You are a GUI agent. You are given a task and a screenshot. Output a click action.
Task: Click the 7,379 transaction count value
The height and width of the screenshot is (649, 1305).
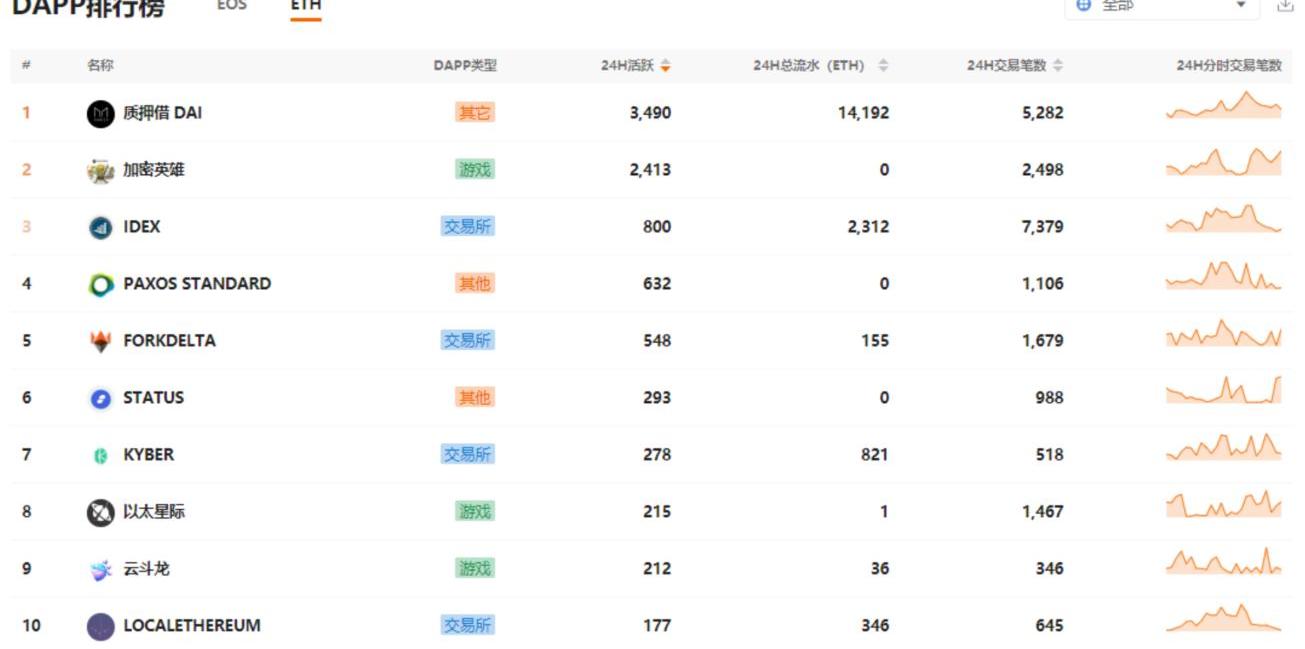click(1043, 227)
